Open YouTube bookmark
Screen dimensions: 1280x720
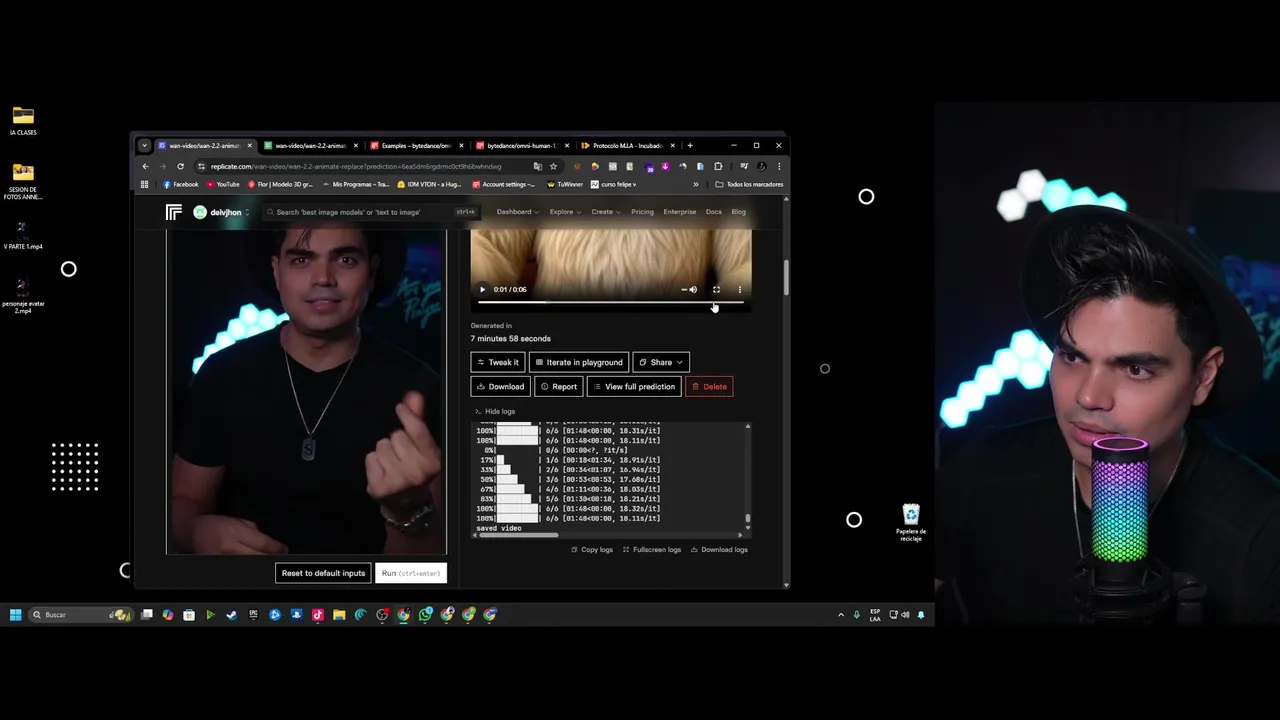point(223,184)
